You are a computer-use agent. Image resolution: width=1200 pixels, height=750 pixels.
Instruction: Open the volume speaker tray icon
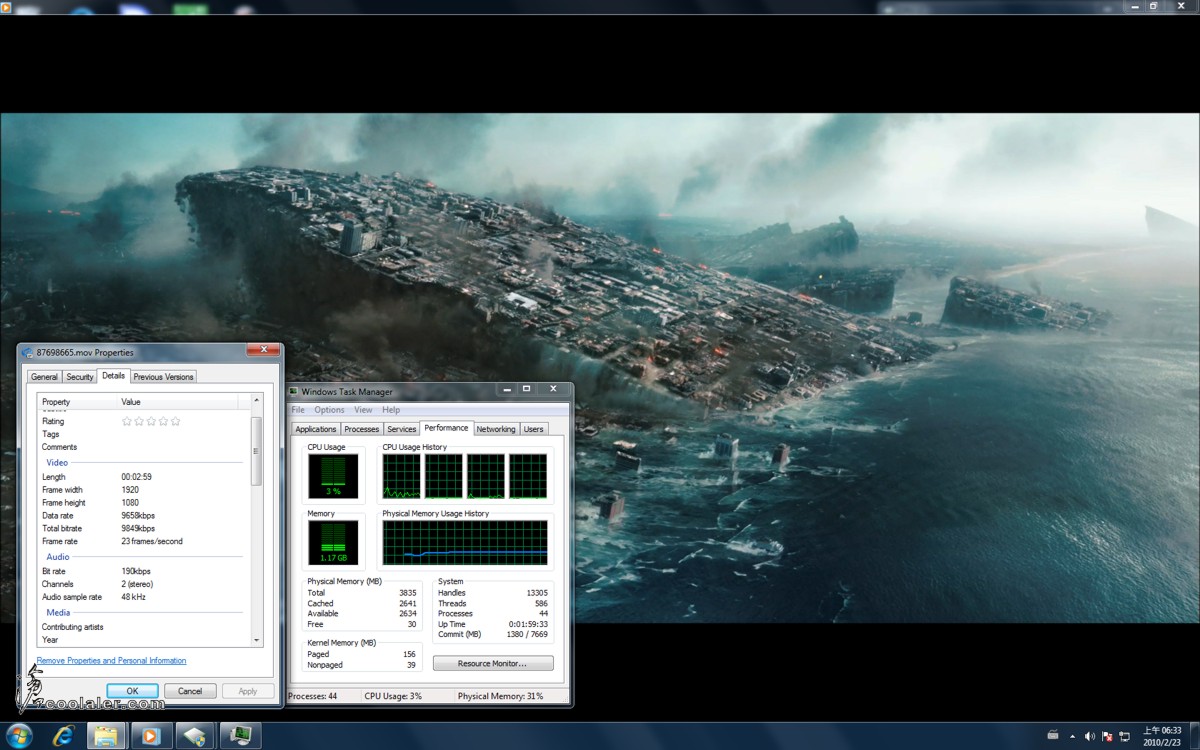point(1090,736)
